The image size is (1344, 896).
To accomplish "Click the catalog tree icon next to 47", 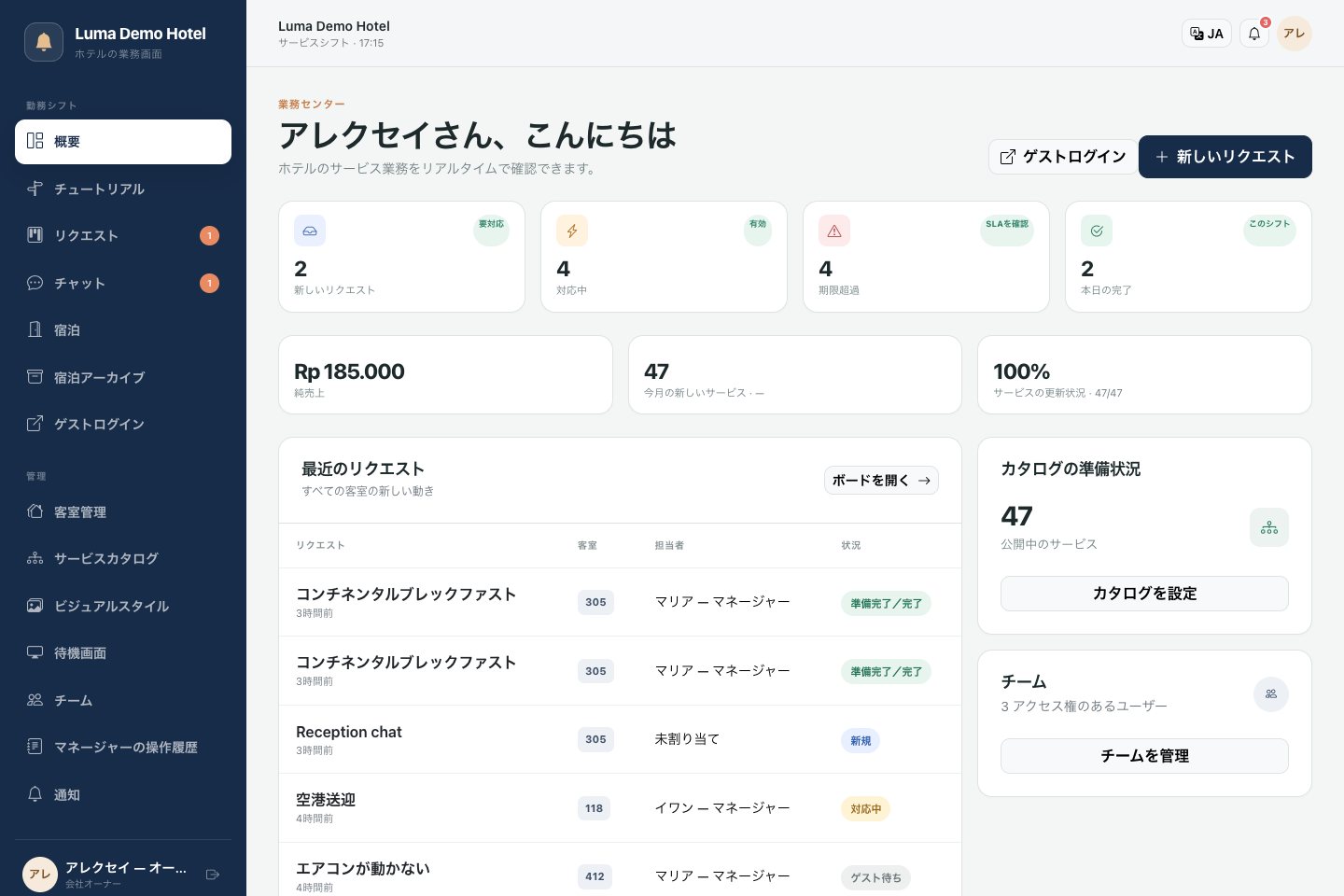I will 1269,527.
